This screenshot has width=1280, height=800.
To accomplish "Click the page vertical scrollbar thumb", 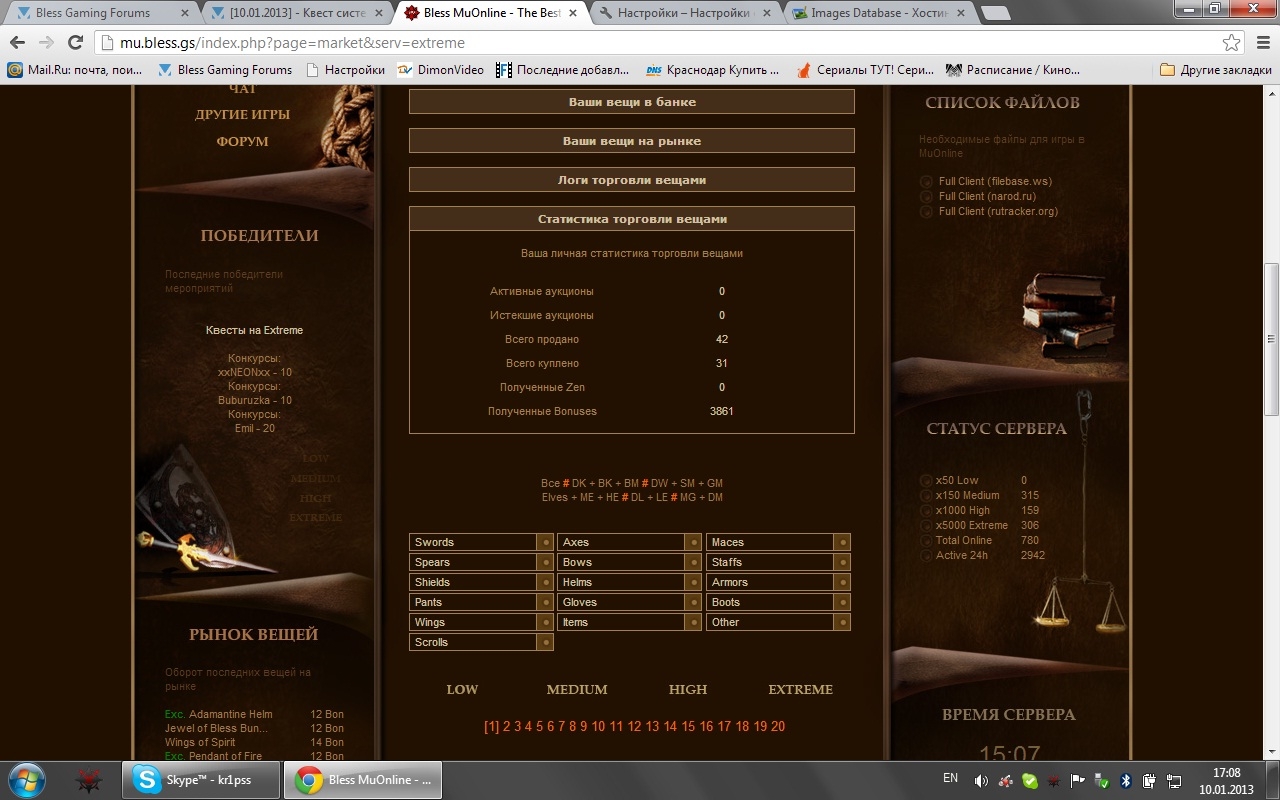I will click(1271, 338).
